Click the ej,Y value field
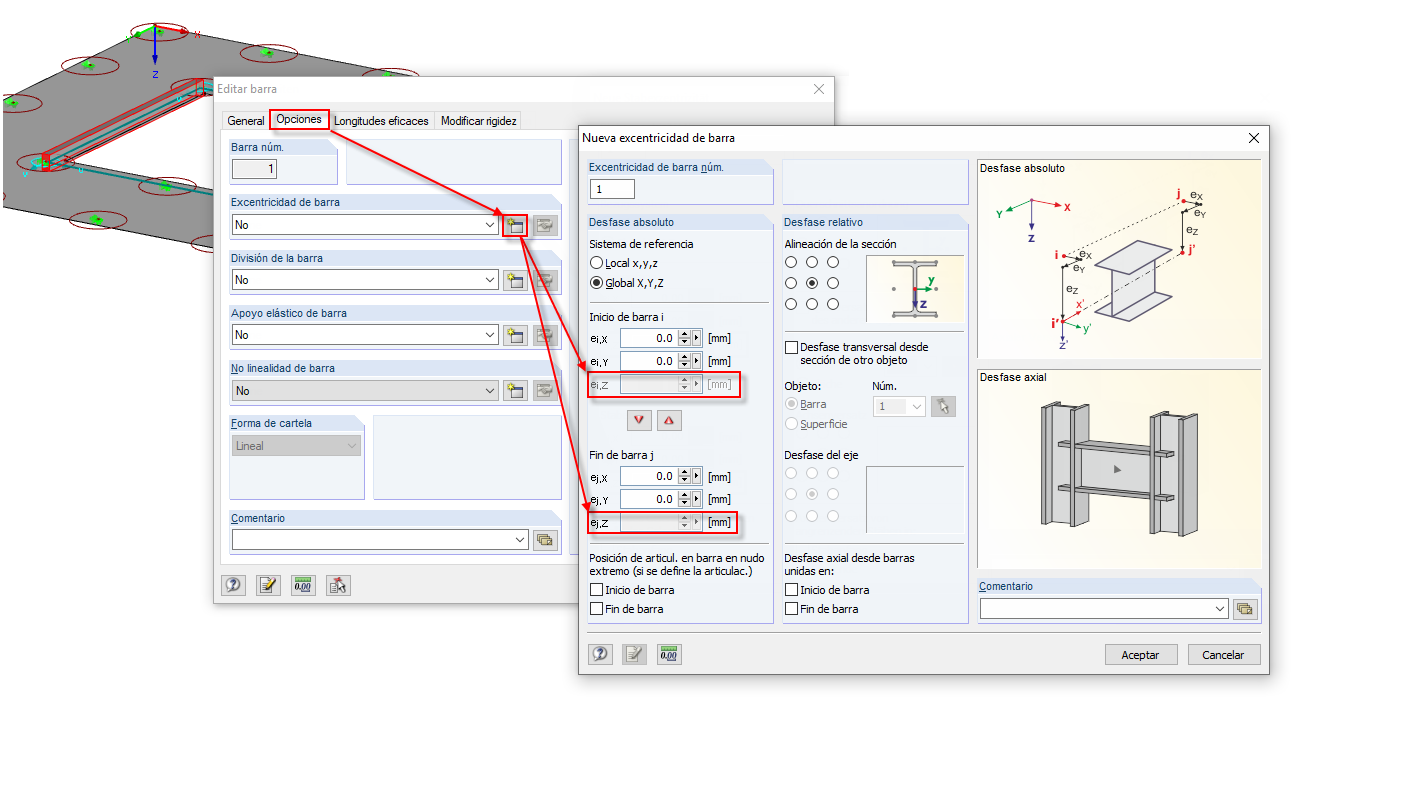 [x=649, y=499]
